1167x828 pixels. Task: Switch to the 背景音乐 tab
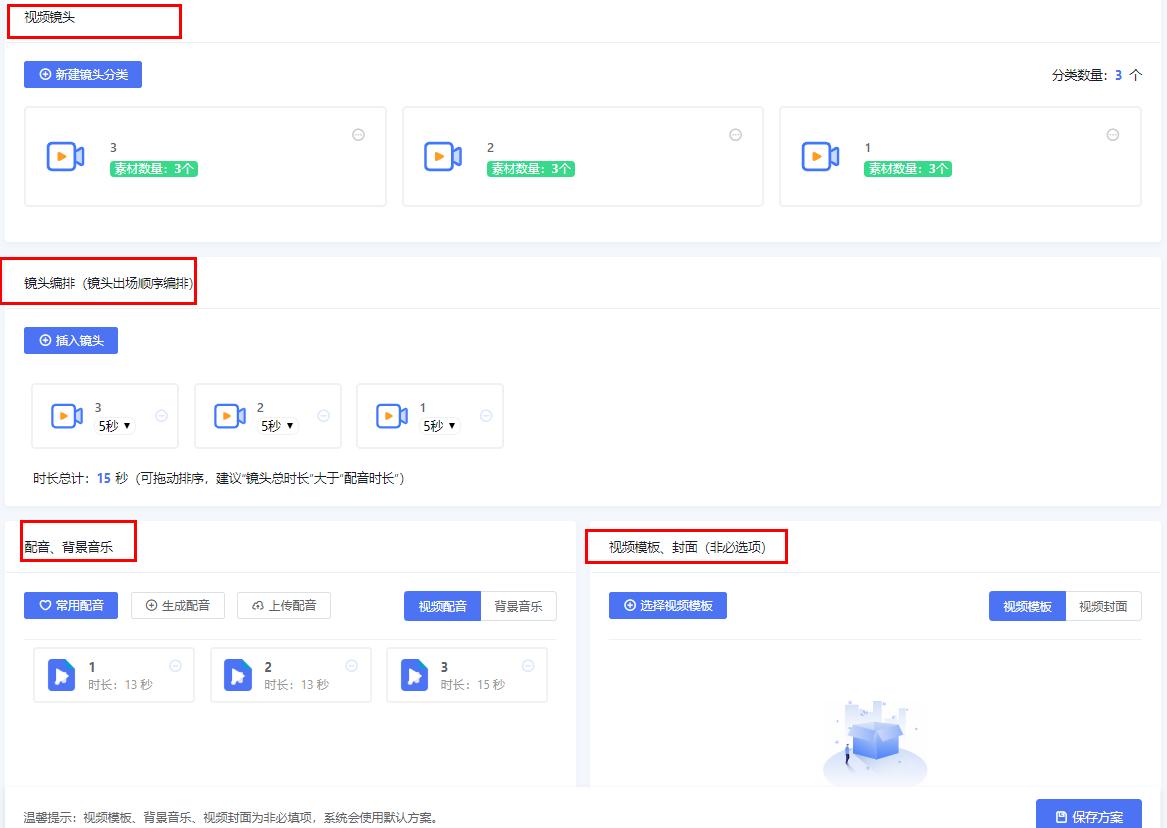pyautogui.click(x=518, y=605)
